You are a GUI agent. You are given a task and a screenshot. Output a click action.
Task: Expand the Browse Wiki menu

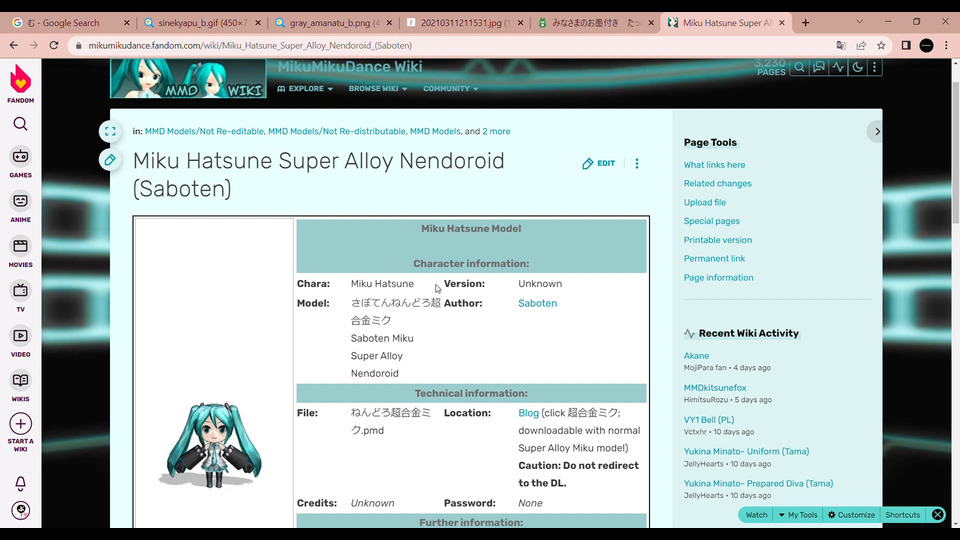click(378, 89)
